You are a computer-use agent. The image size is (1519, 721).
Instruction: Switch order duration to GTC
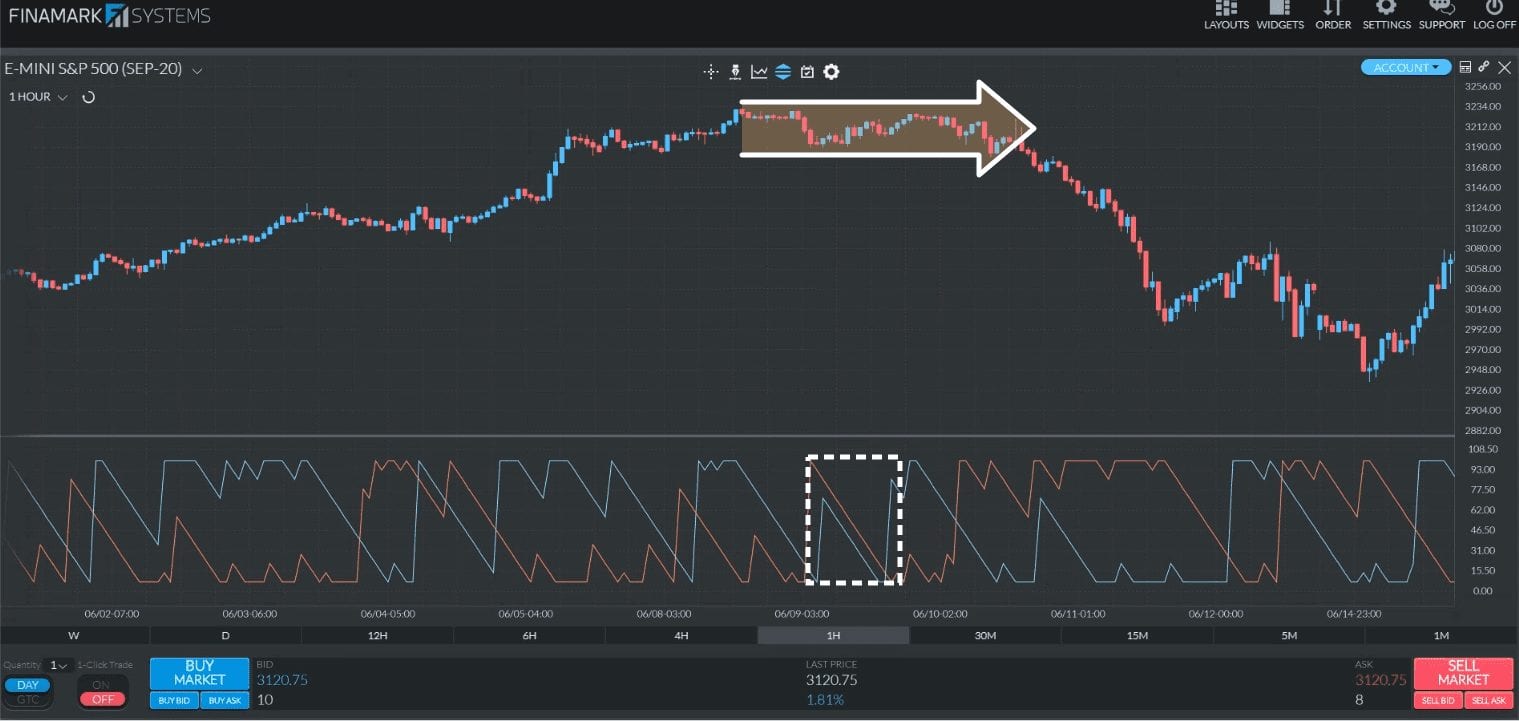(27, 700)
